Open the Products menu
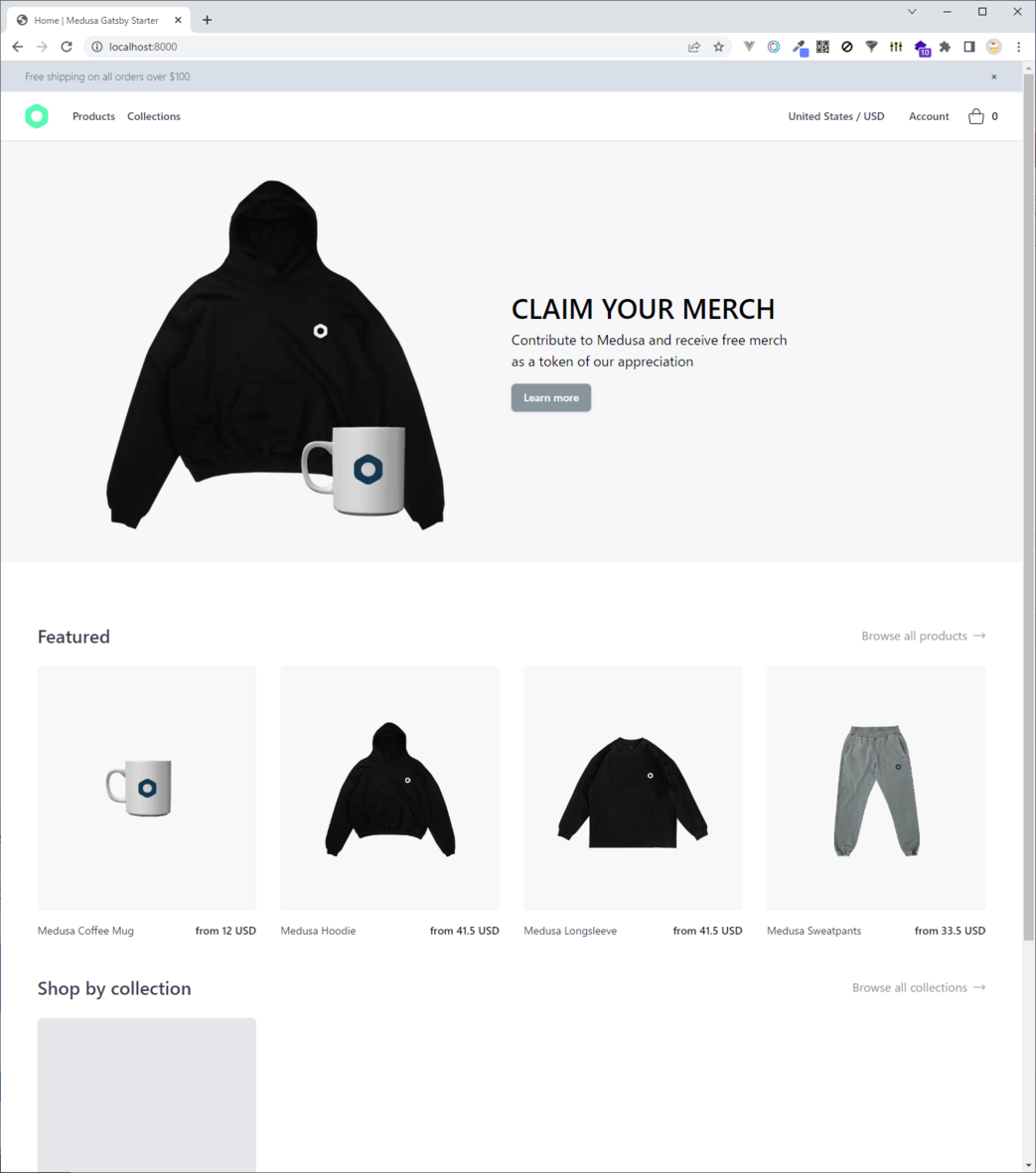Screen dimensions: 1036x1173 pyautogui.click(x=93, y=116)
